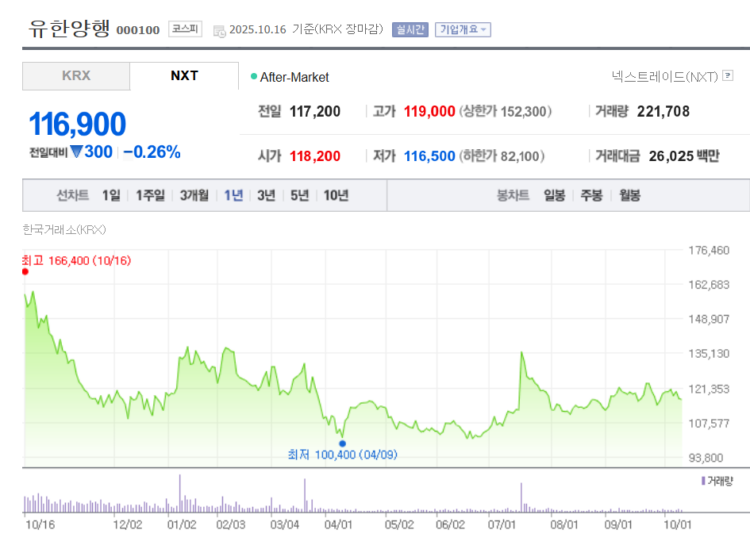
Task: Open the 기업개요 dropdown
Action: pos(462,30)
